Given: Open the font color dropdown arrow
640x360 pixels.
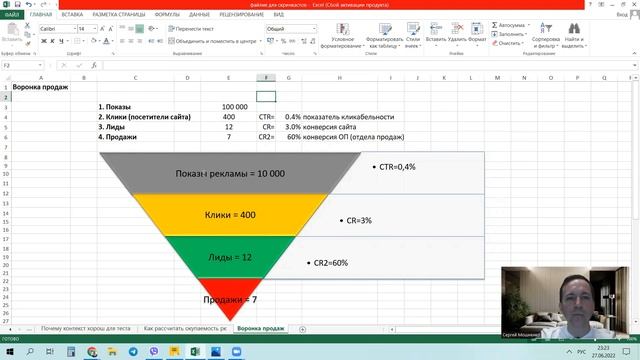Looking at the screenshot, I should click(x=112, y=41).
